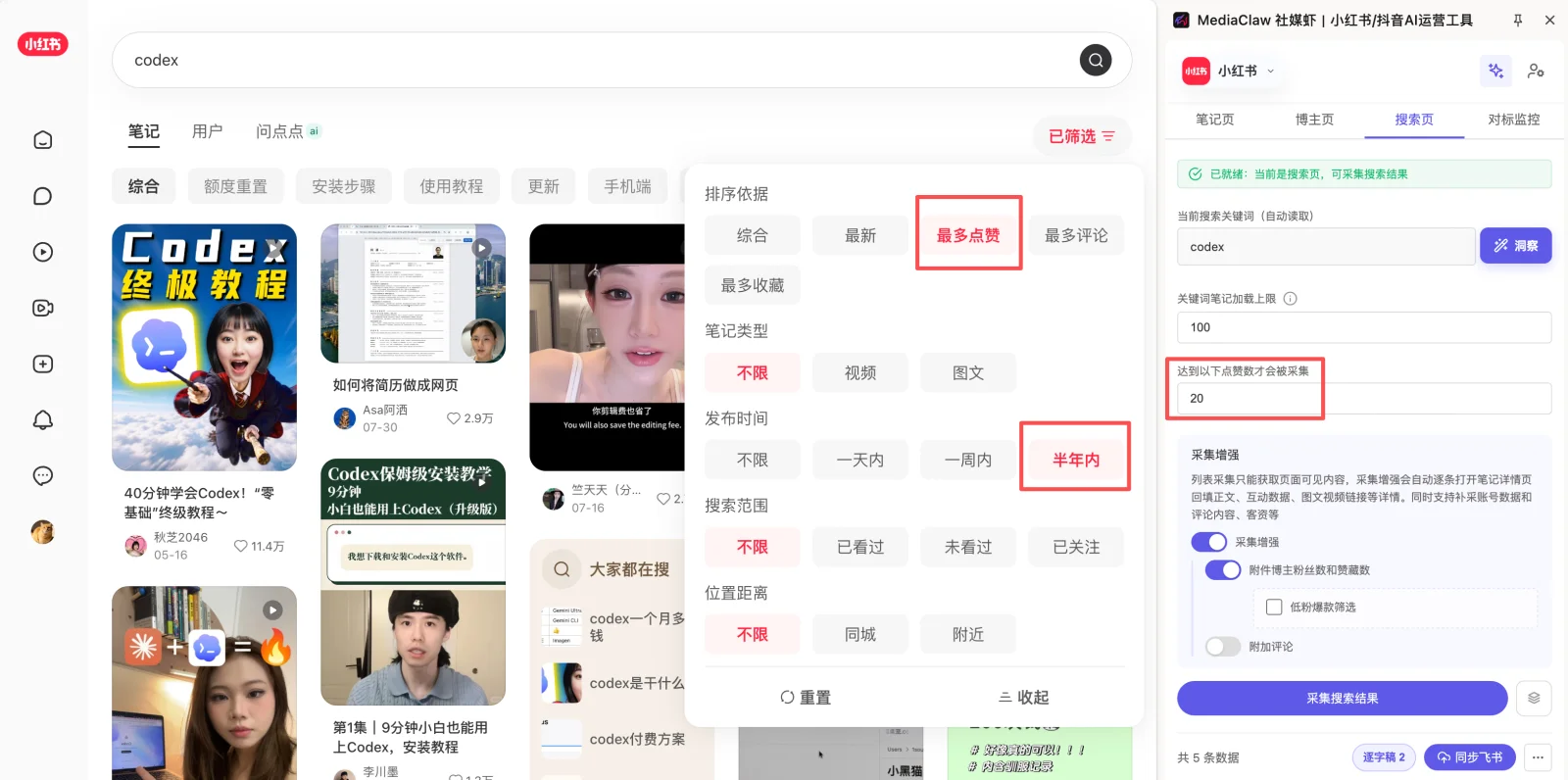This screenshot has width=1568, height=780.
Task: Pin the MediaClaw side panel
Action: pos(1517,20)
